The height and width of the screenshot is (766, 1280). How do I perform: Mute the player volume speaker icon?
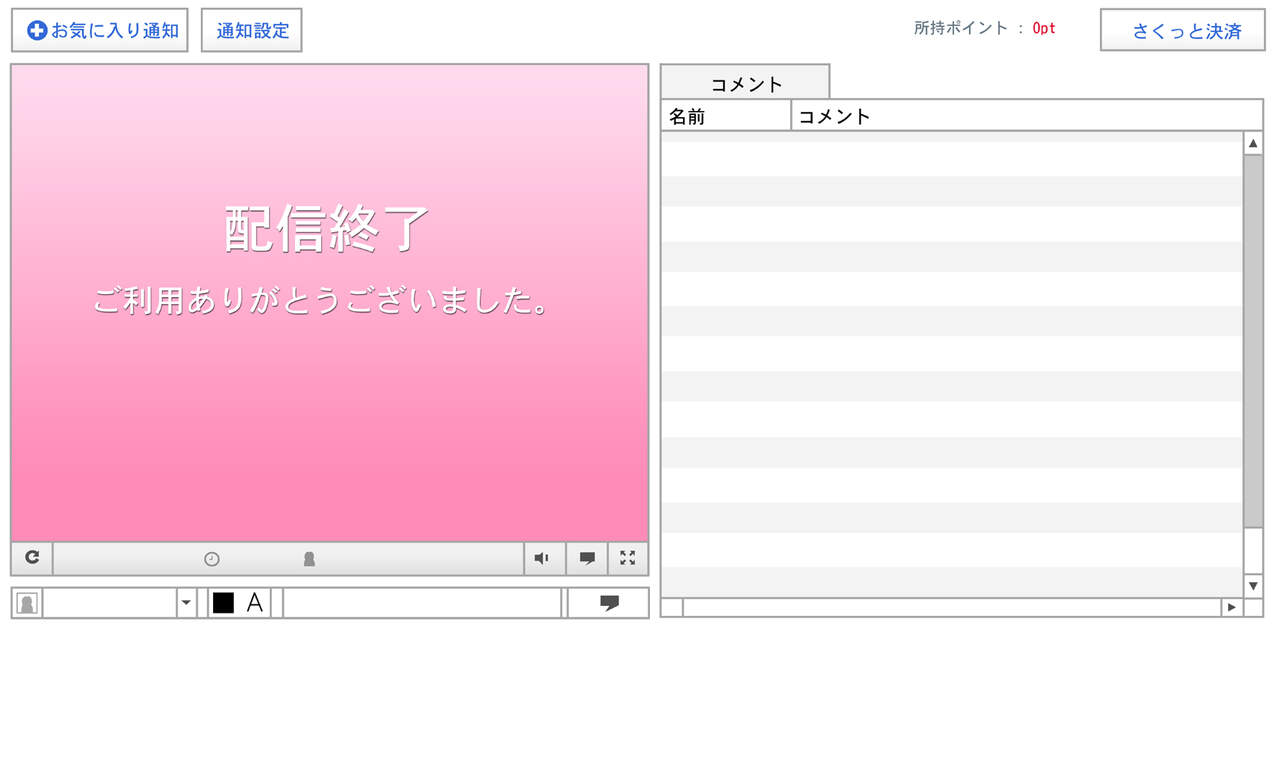[542, 558]
